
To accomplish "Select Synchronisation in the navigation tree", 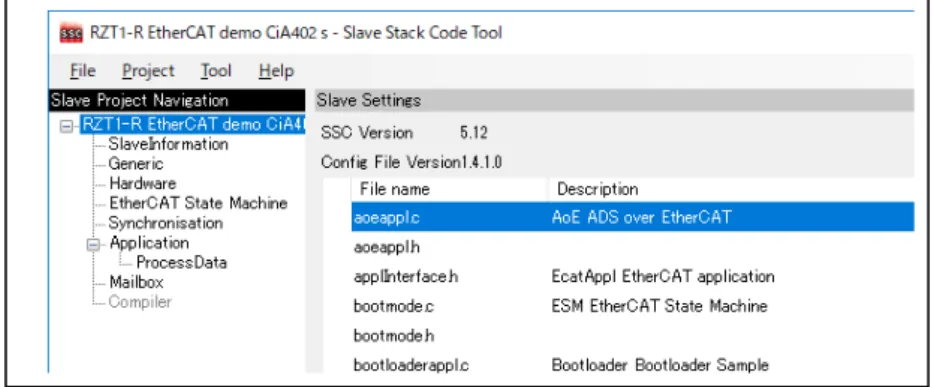I will [166, 223].
